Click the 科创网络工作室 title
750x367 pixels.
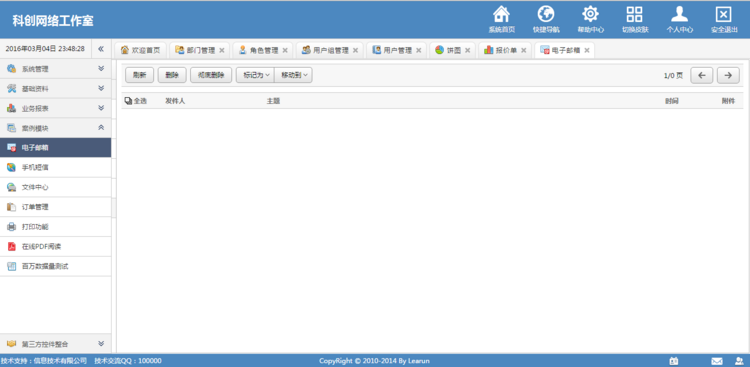click(x=53, y=21)
